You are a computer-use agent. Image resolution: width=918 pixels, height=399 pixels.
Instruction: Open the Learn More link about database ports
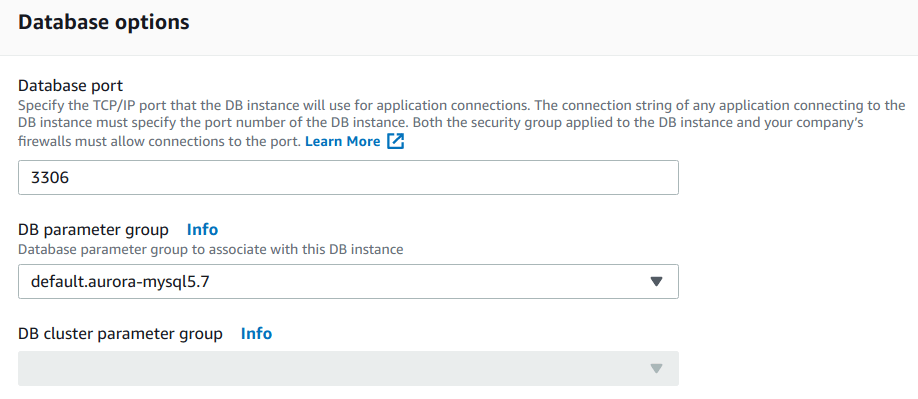[x=342, y=142]
